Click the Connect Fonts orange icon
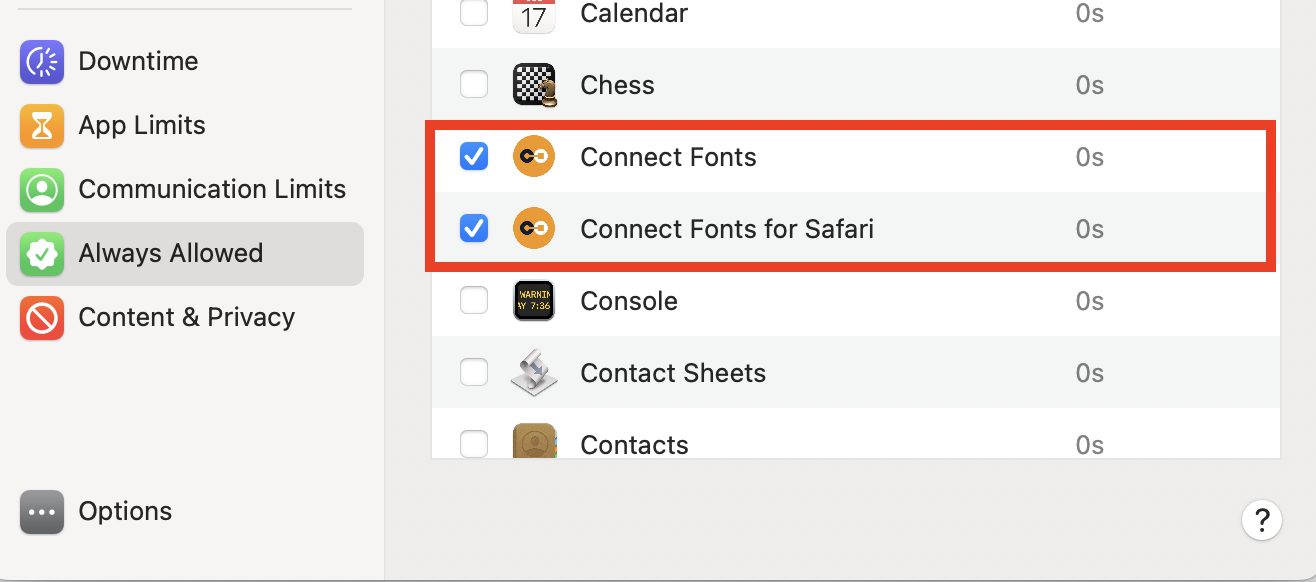The image size is (1316, 582). pyautogui.click(x=534, y=157)
